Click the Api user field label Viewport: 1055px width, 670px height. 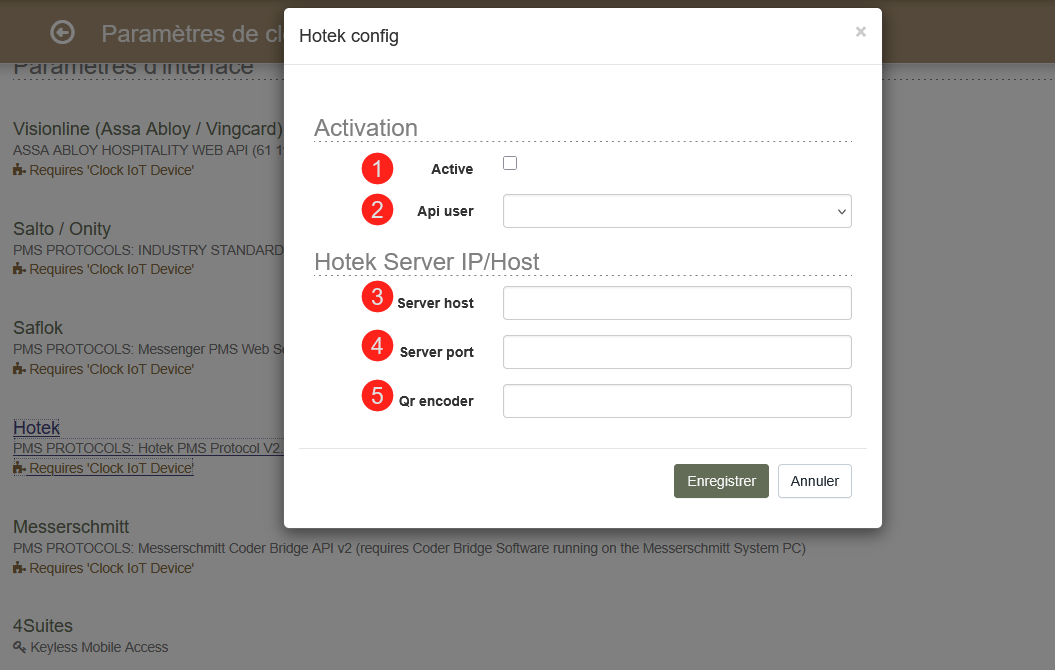[x=445, y=211]
